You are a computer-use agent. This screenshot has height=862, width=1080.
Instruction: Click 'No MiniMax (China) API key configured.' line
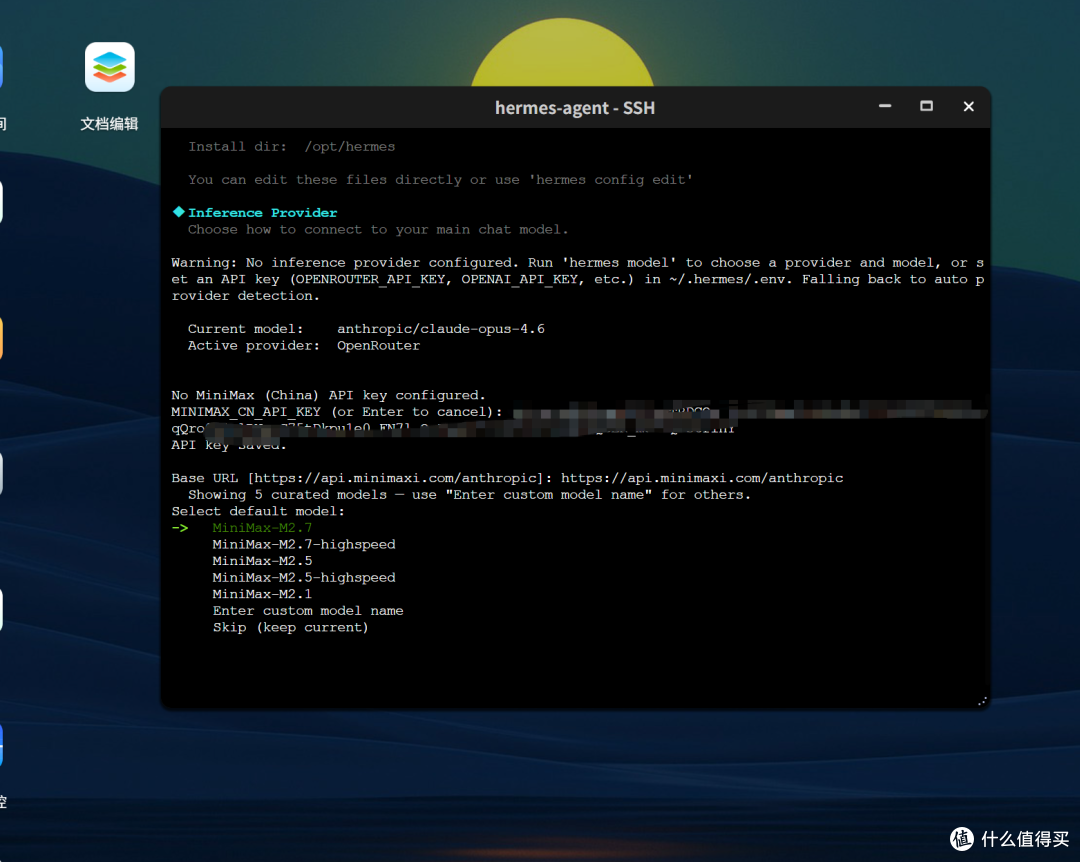(x=329, y=396)
